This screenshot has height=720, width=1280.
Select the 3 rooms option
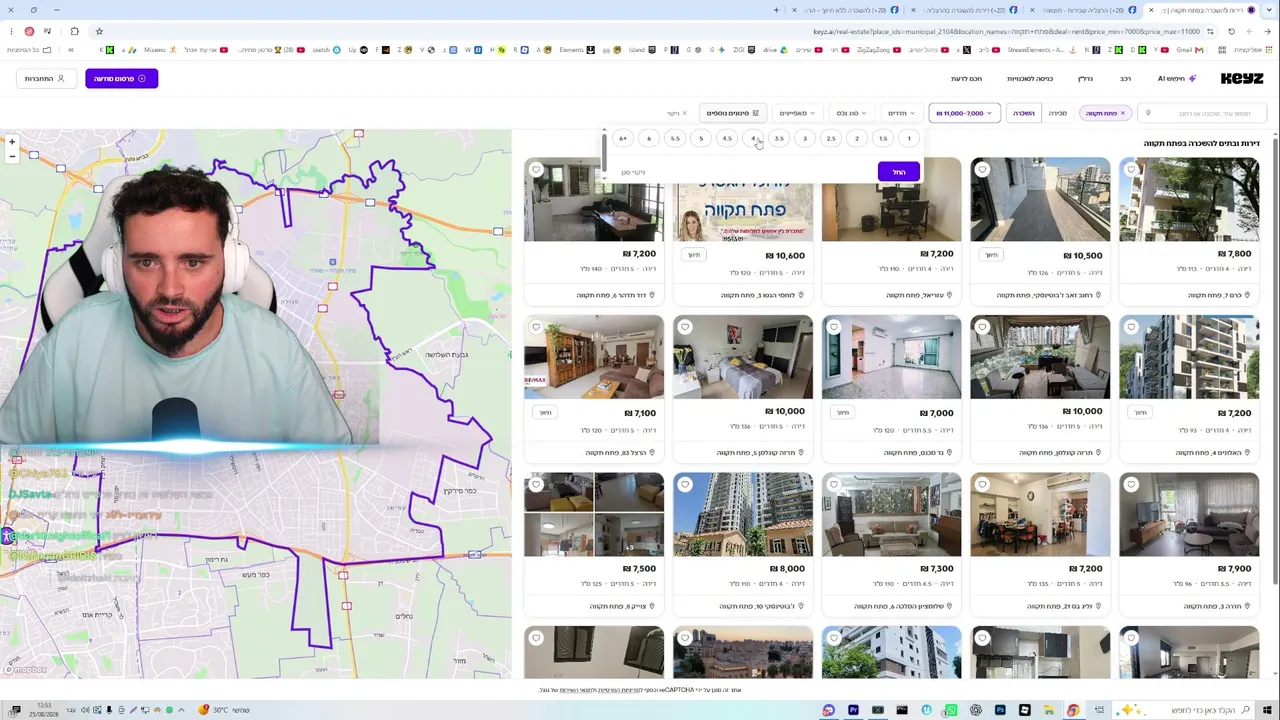(x=805, y=139)
